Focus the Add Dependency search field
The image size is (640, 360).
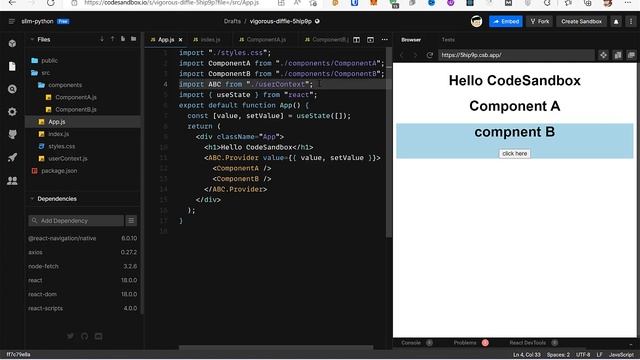coord(76,220)
